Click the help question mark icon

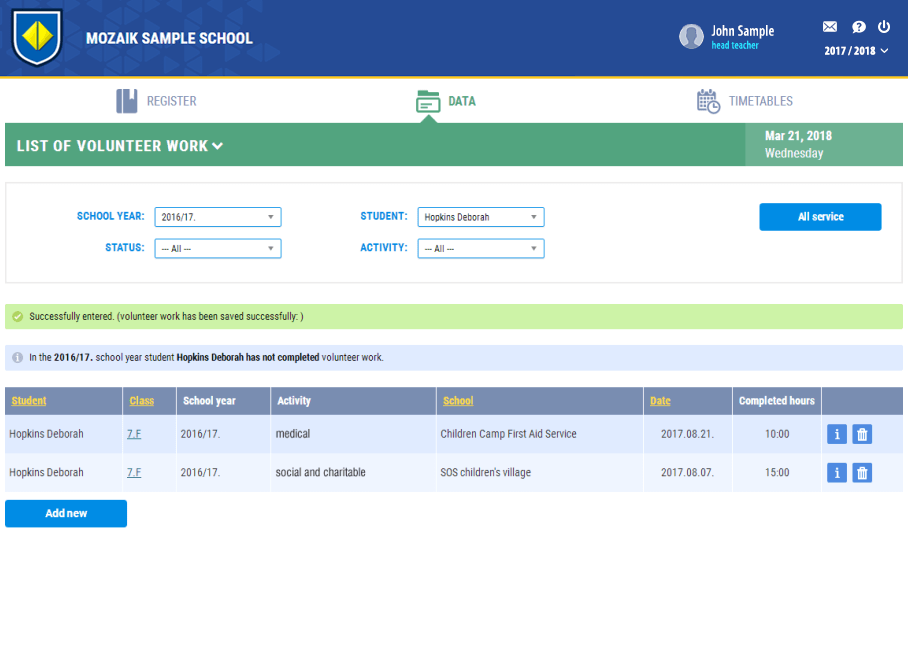coord(858,27)
